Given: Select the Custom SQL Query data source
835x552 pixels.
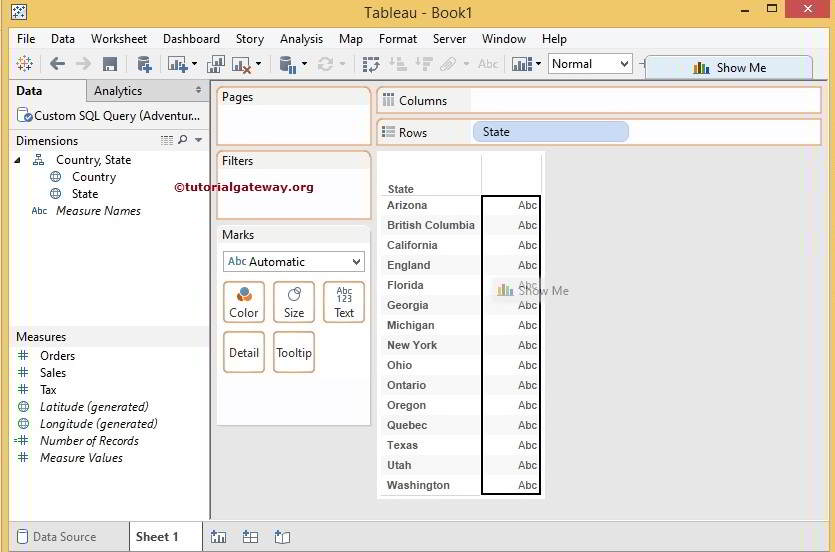Looking at the screenshot, I should coord(109,116).
